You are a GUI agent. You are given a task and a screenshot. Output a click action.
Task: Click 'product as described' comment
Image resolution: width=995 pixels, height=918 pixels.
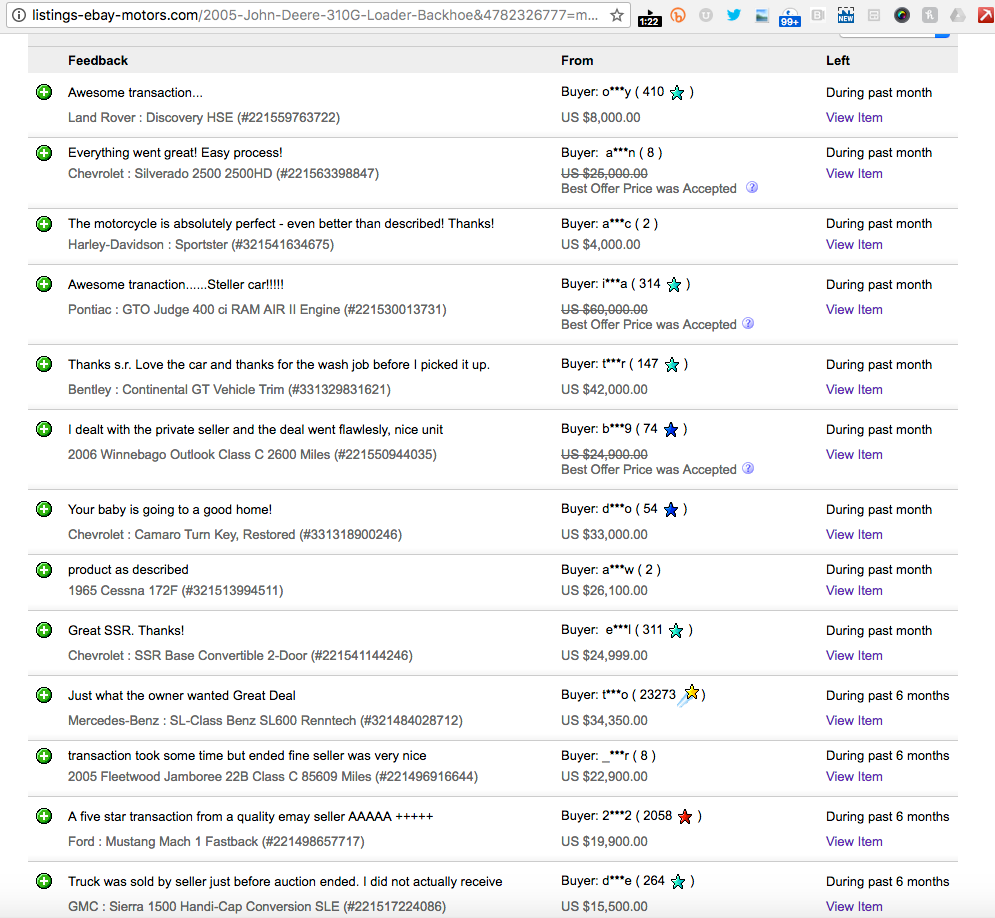point(128,569)
